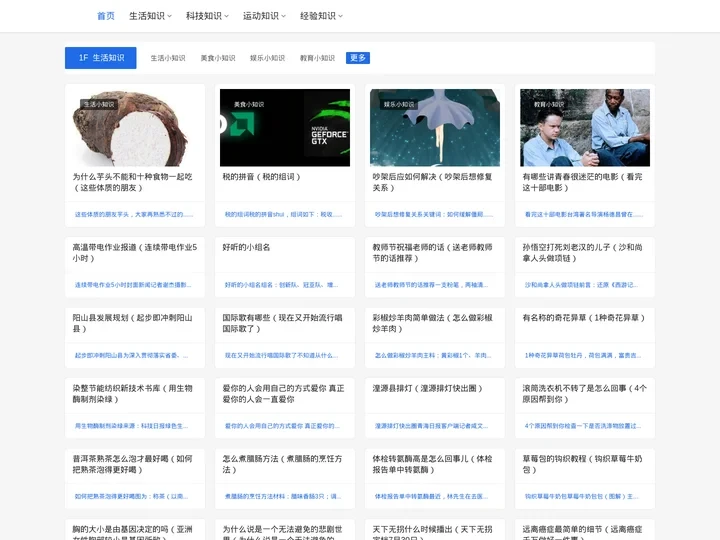
Task: Click the blue summary under 怎么煮腊肠方法
Action: (x=282, y=496)
